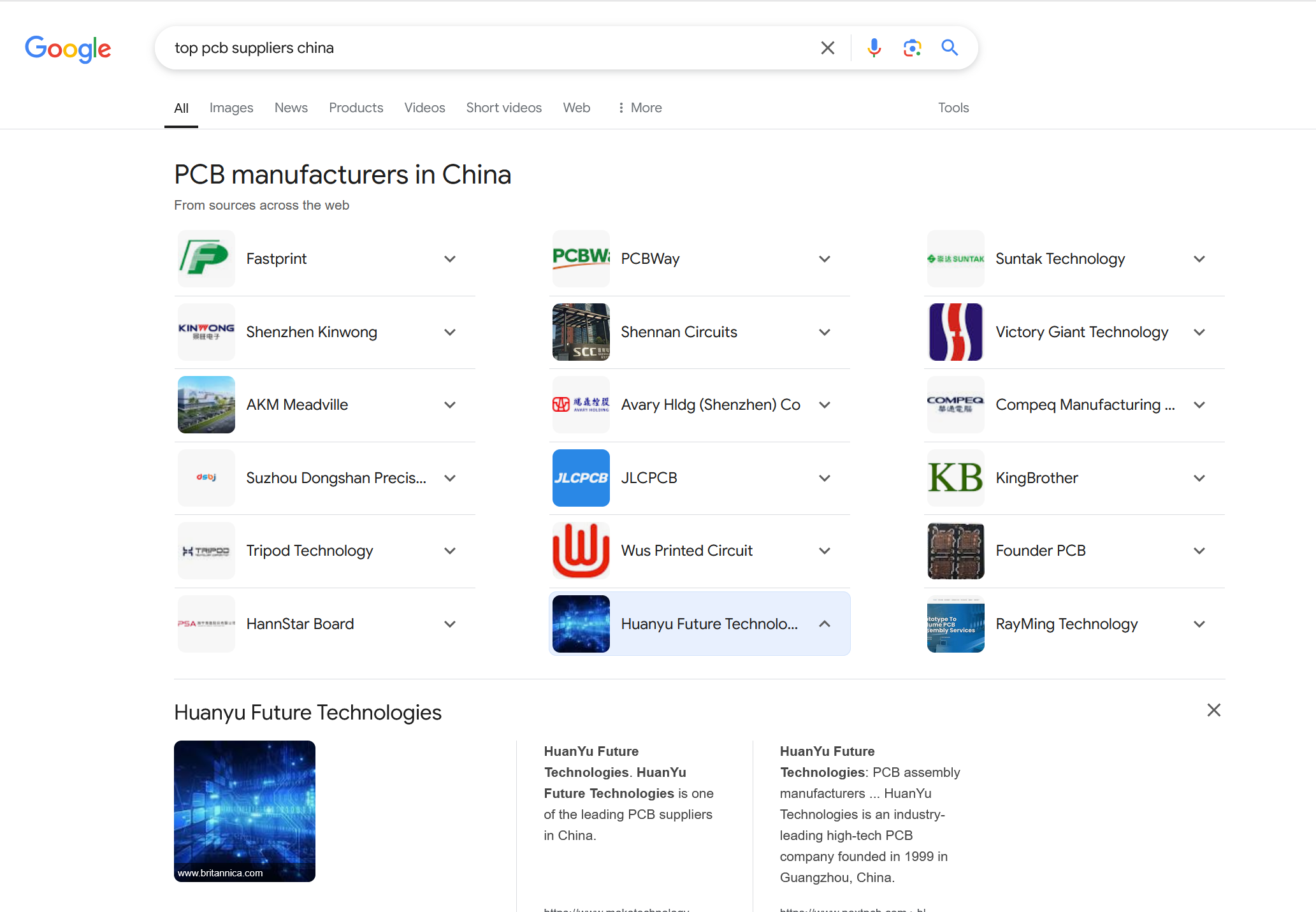Dismiss the Huanyu Future Technologies panel
Image resolution: width=1316 pixels, height=912 pixels.
click(1213, 710)
